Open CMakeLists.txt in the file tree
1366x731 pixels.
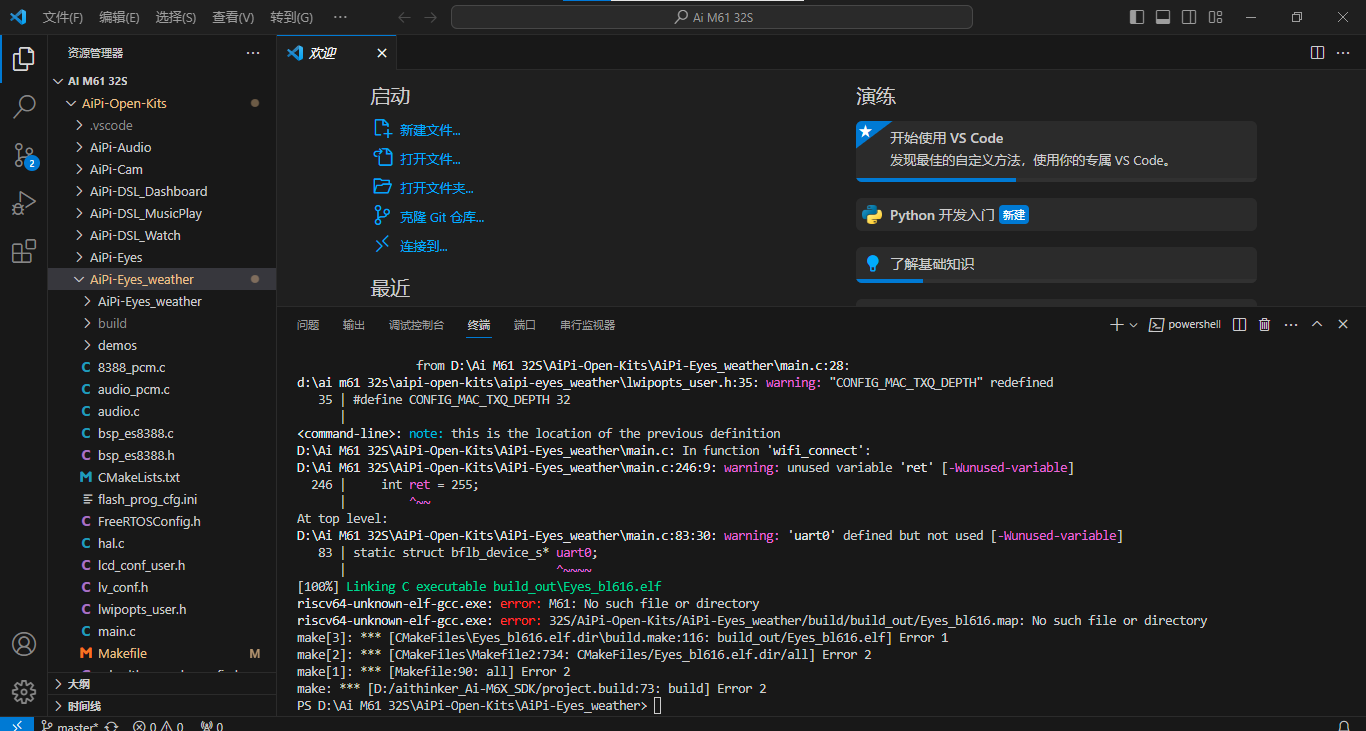[x=162, y=477]
